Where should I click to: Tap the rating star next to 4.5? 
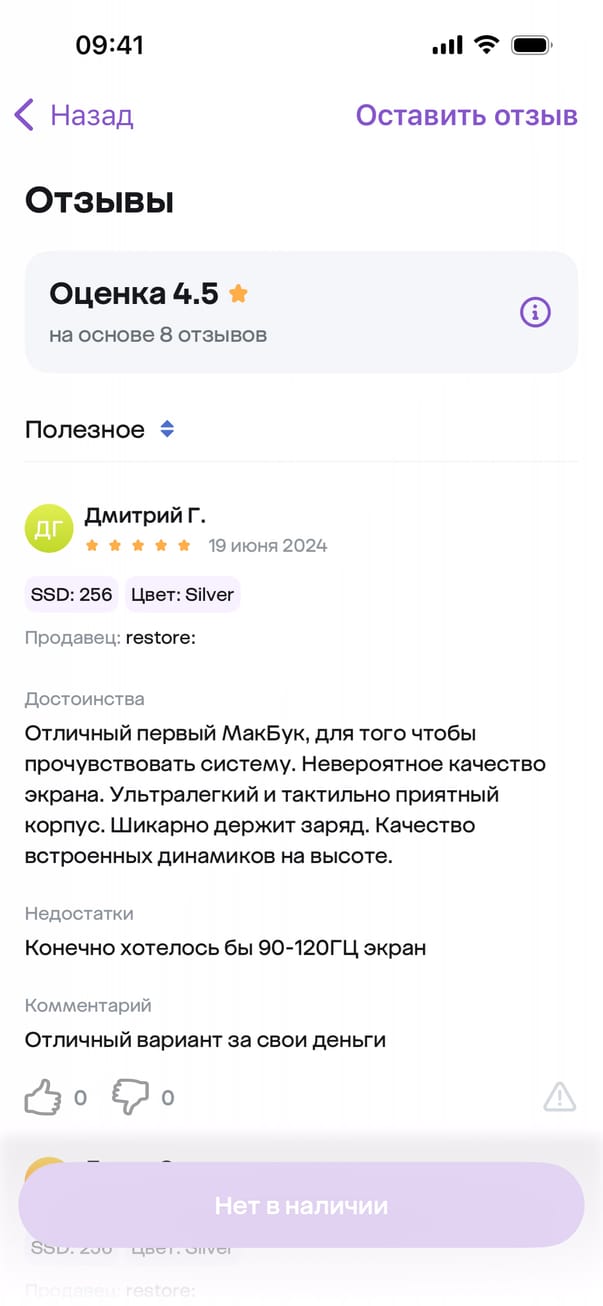pos(238,294)
